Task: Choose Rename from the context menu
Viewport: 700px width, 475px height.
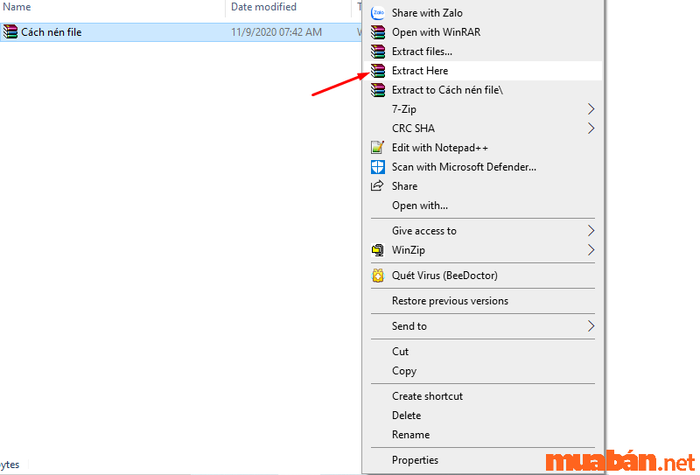Action: pos(483,435)
